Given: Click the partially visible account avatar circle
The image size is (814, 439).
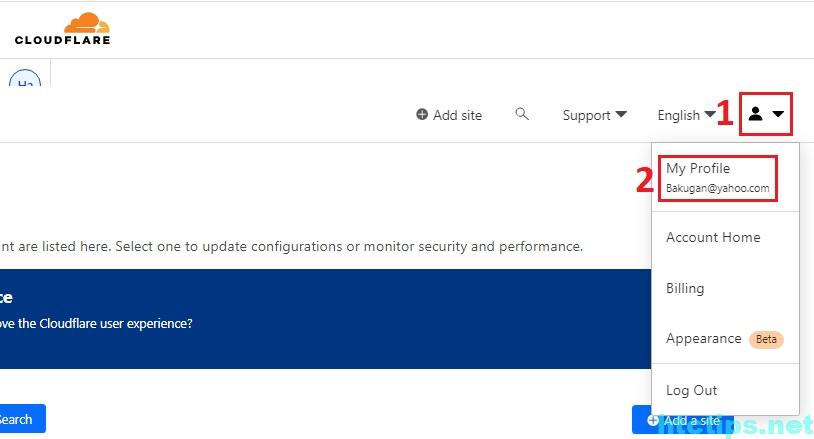Looking at the screenshot, I should [25, 79].
